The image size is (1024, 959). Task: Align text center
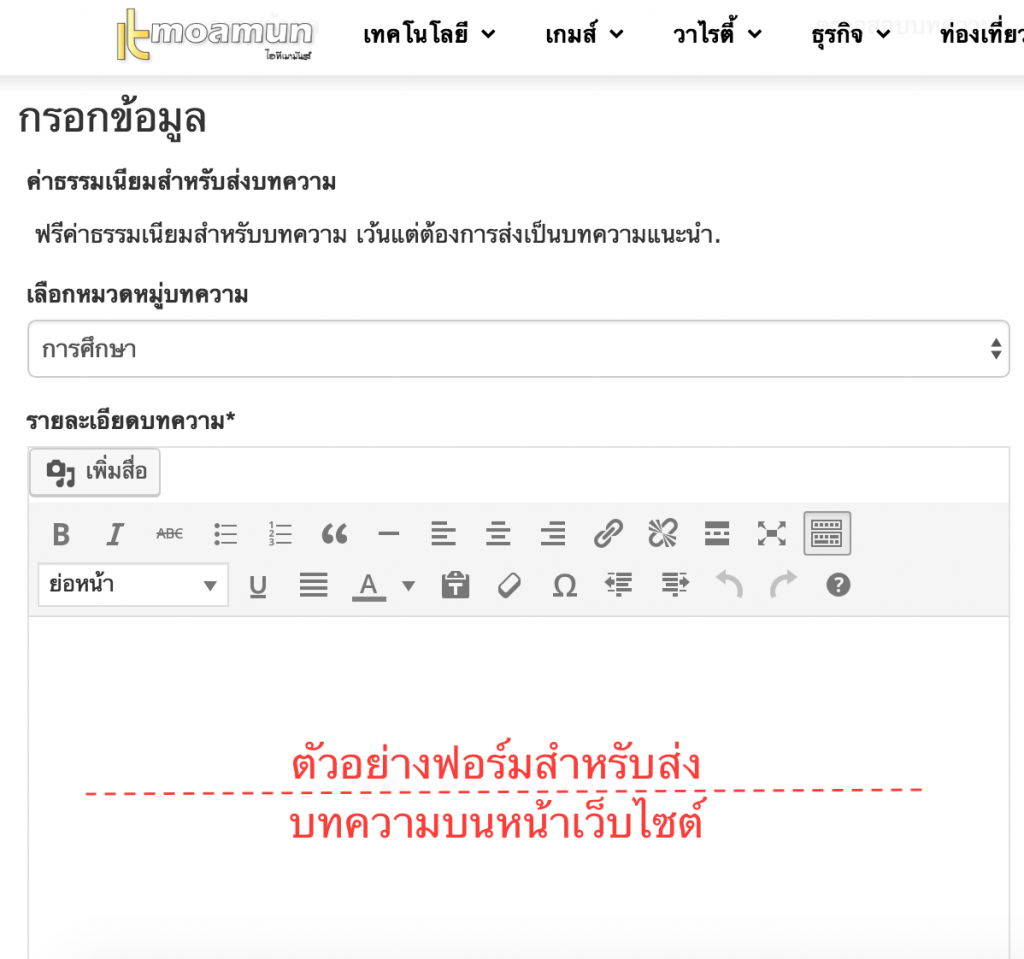(498, 534)
